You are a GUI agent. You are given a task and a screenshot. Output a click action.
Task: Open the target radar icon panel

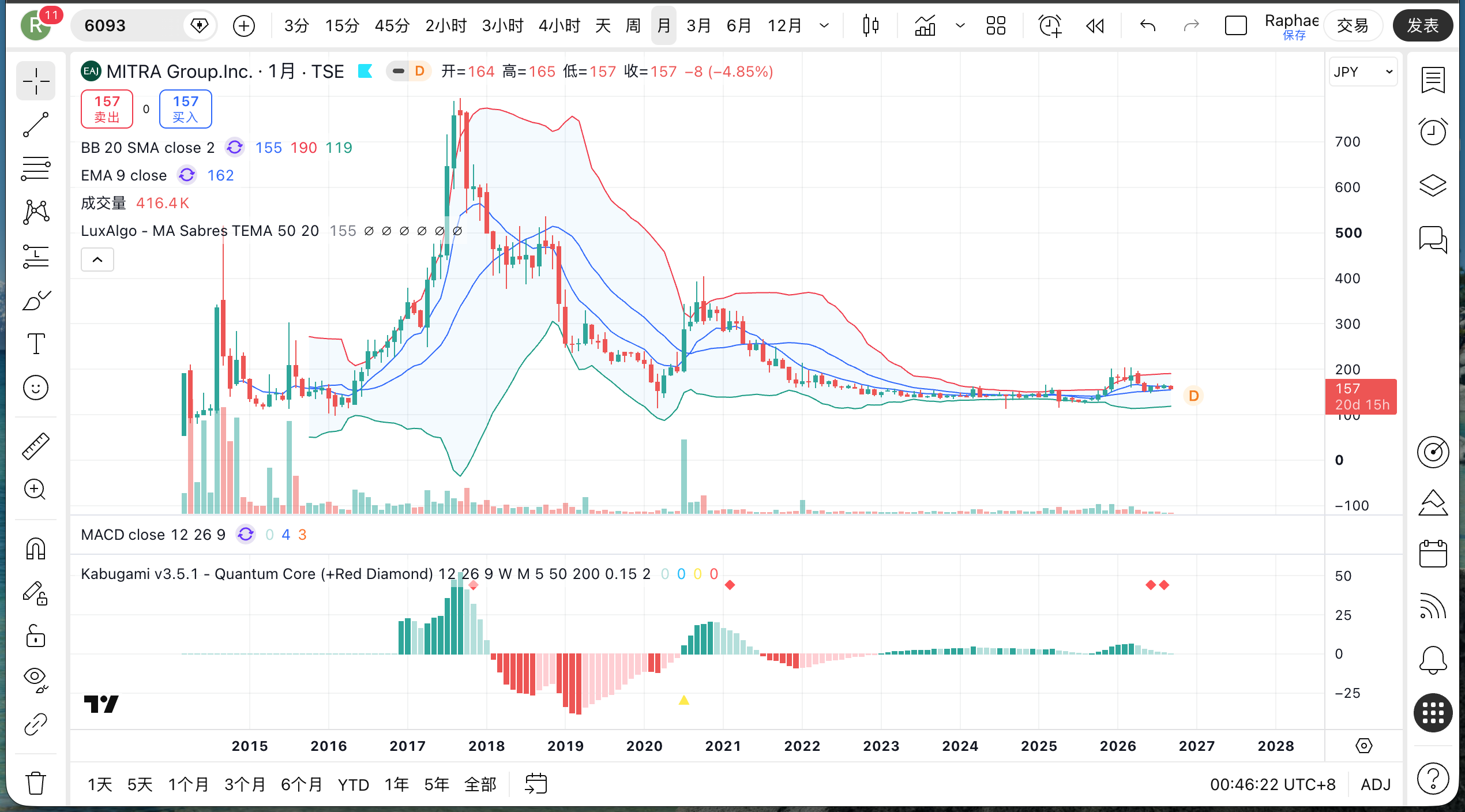[1433, 452]
